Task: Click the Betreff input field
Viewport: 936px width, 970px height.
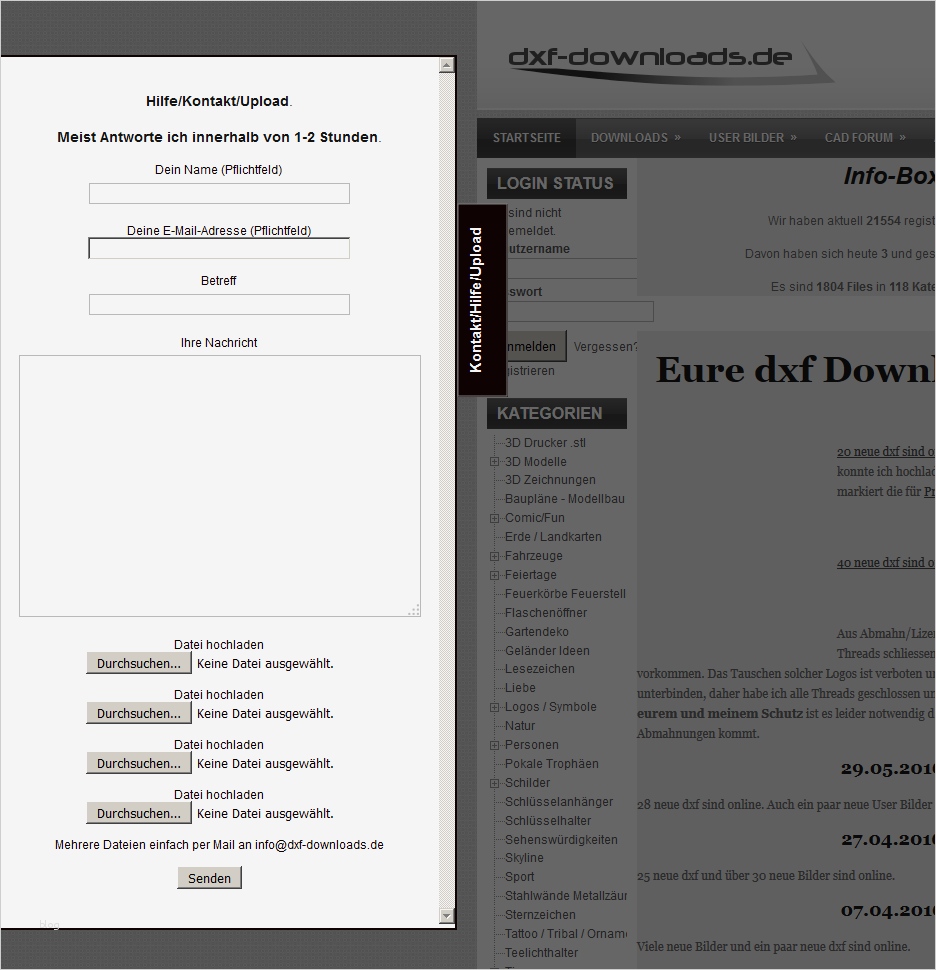Action: (219, 304)
